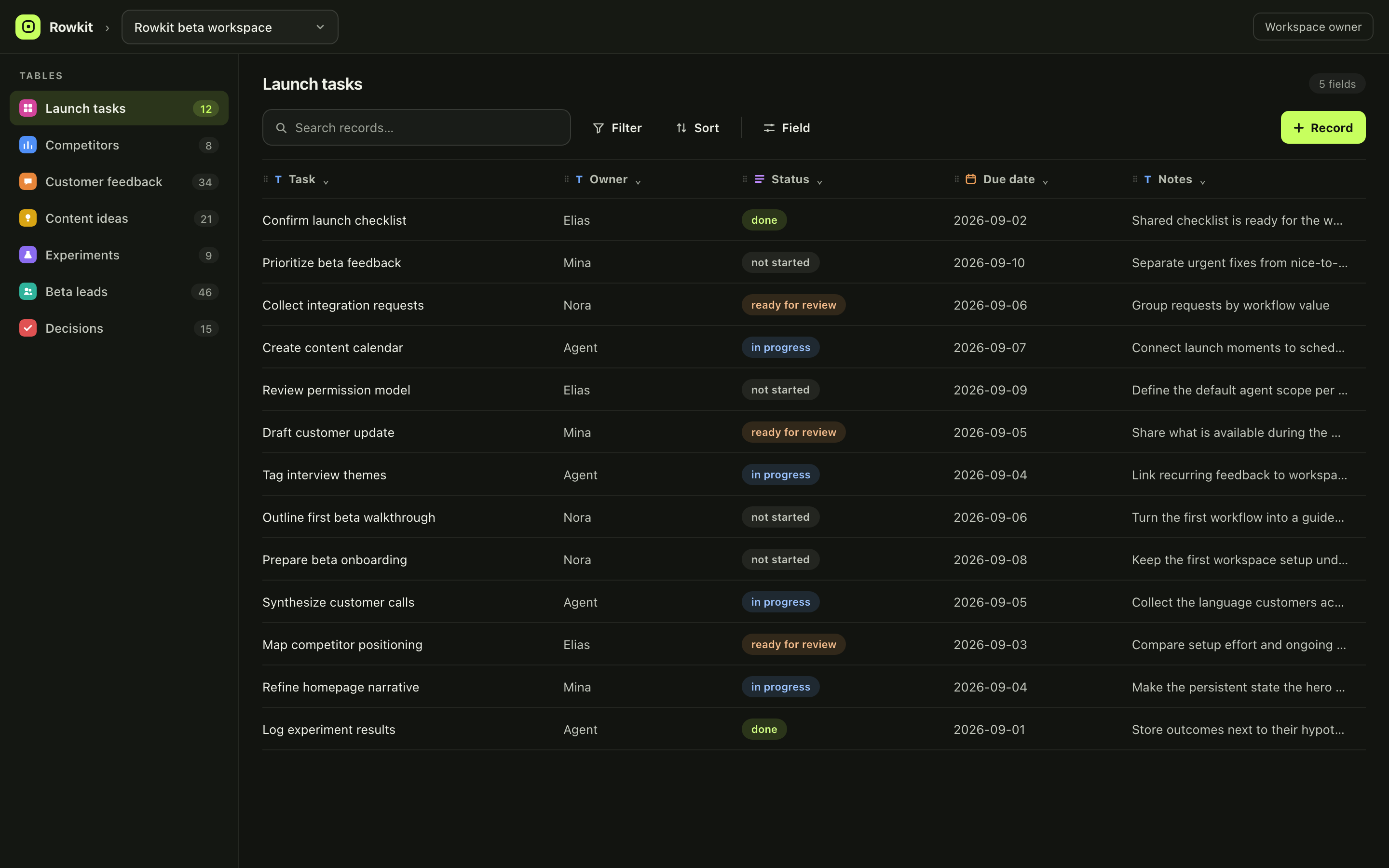Click the Filter button
Image resolution: width=1389 pixels, height=868 pixels.
617,128
